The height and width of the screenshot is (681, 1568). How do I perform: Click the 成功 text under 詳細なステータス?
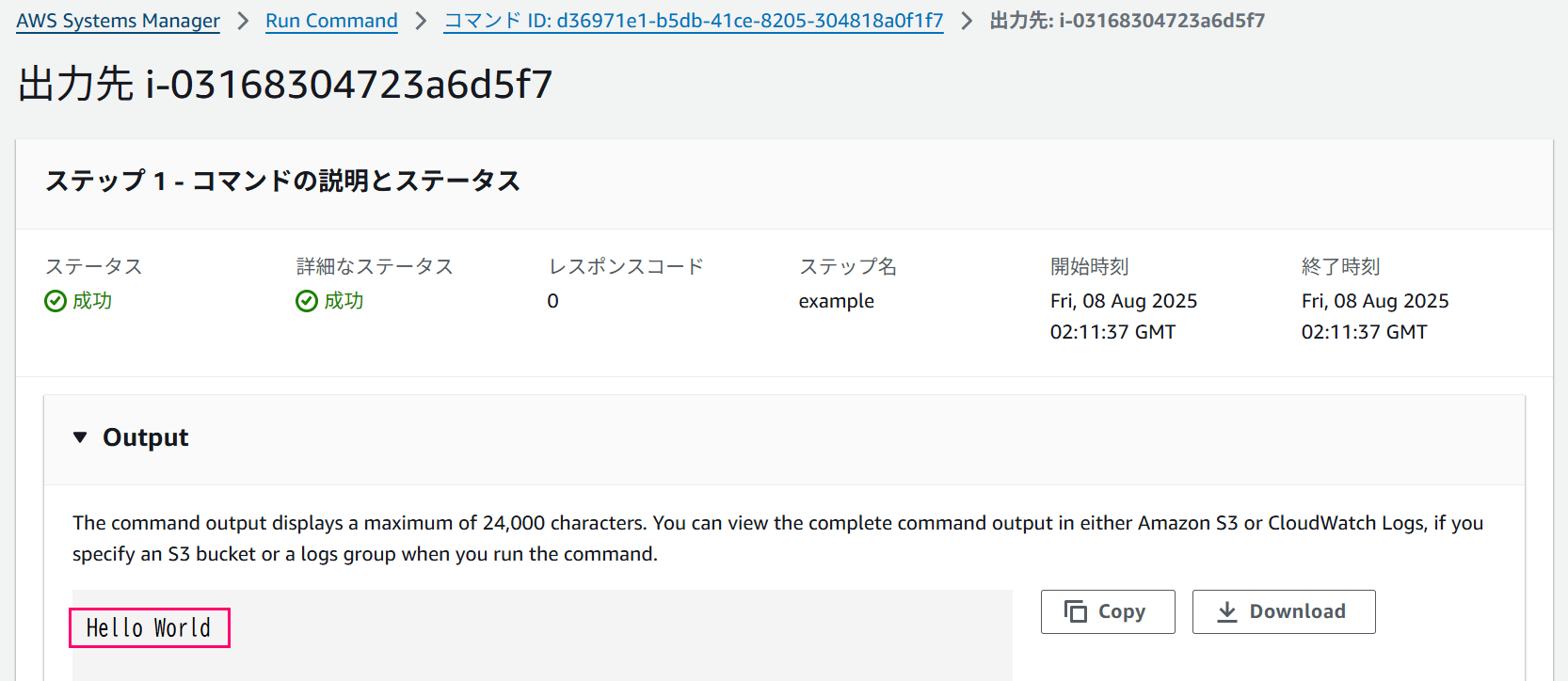click(344, 301)
